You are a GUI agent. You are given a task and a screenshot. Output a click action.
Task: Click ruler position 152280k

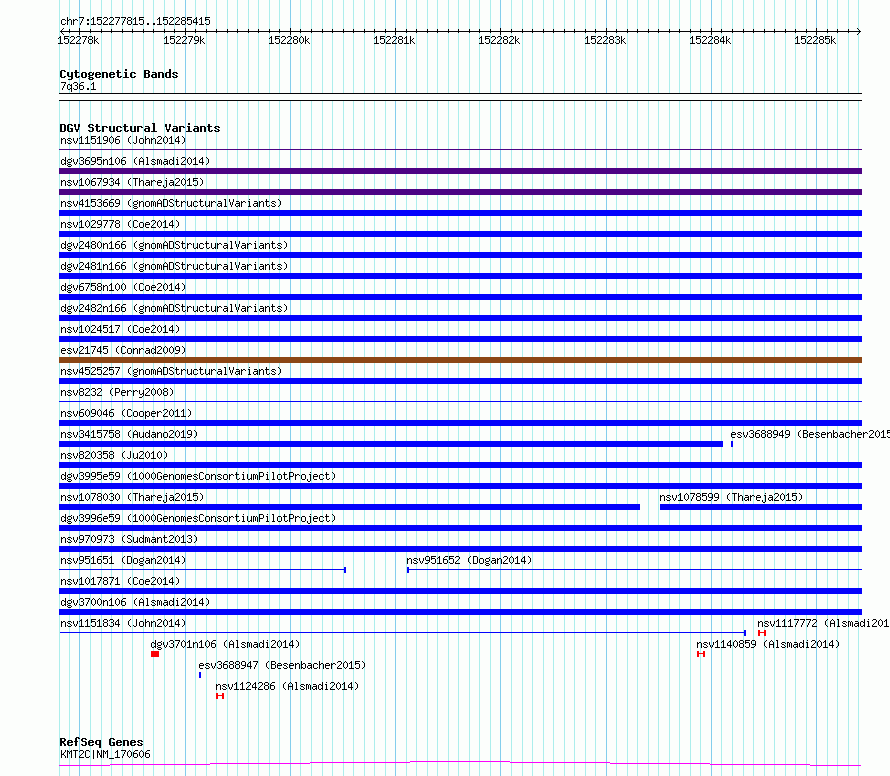289,40
